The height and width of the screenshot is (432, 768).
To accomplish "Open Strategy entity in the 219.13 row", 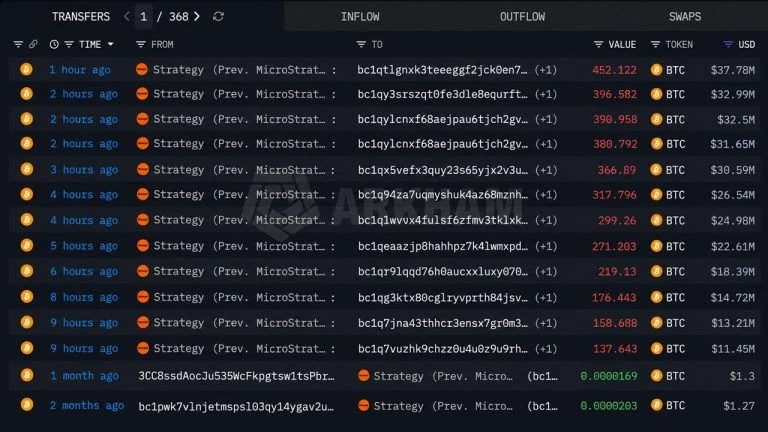I will pos(239,271).
